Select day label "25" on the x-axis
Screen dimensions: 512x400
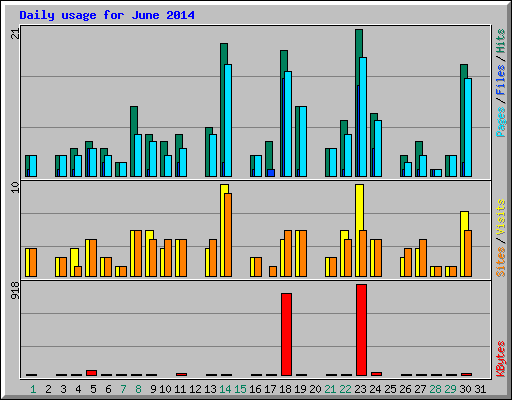pos(390,389)
